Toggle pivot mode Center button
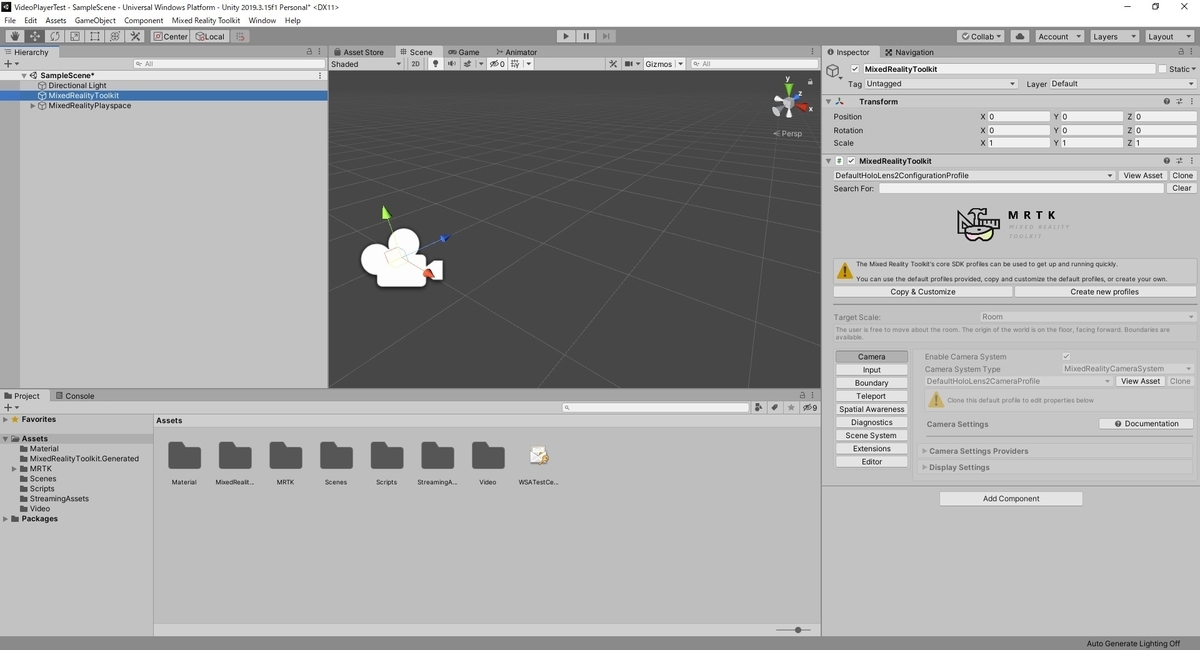1200x650 pixels. pyautogui.click(x=171, y=36)
